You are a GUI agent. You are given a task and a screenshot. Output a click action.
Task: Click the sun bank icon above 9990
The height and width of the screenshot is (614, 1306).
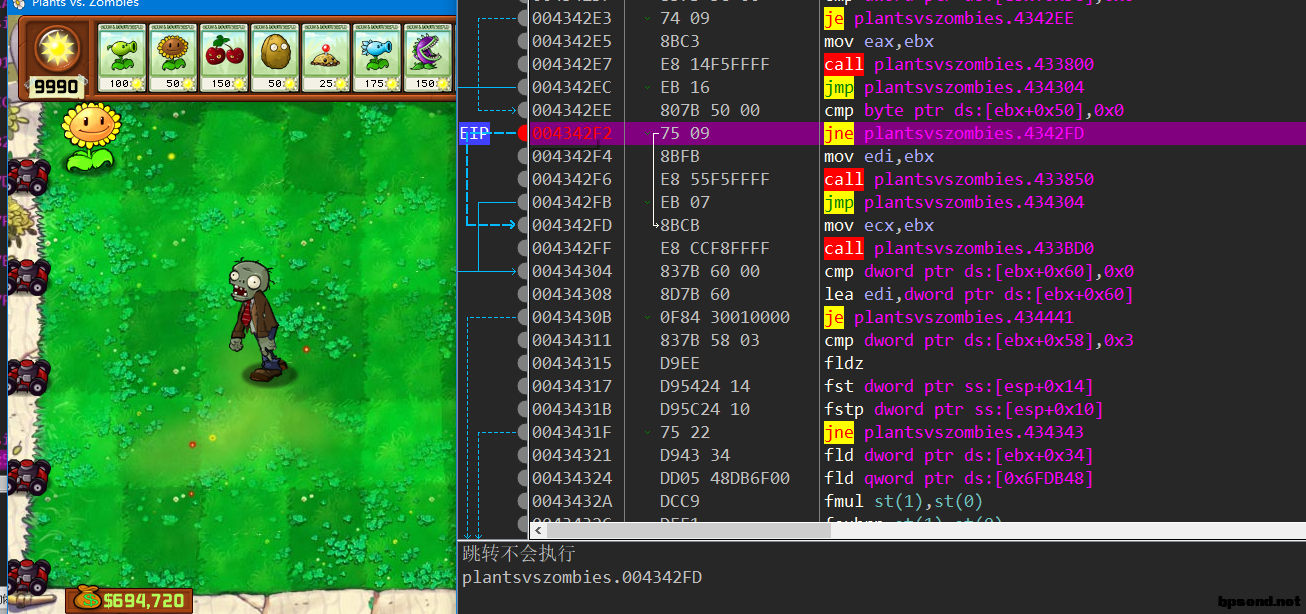pos(56,48)
